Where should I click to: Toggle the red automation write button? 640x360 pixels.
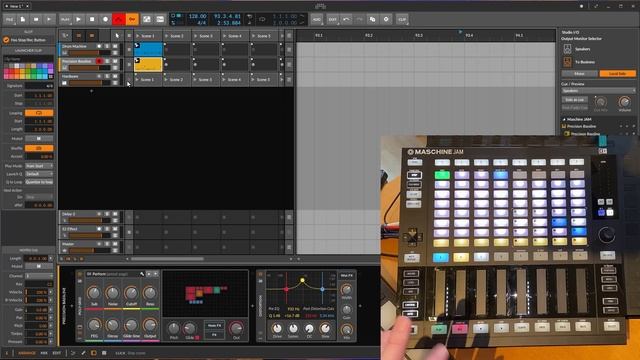[x=118, y=19]
